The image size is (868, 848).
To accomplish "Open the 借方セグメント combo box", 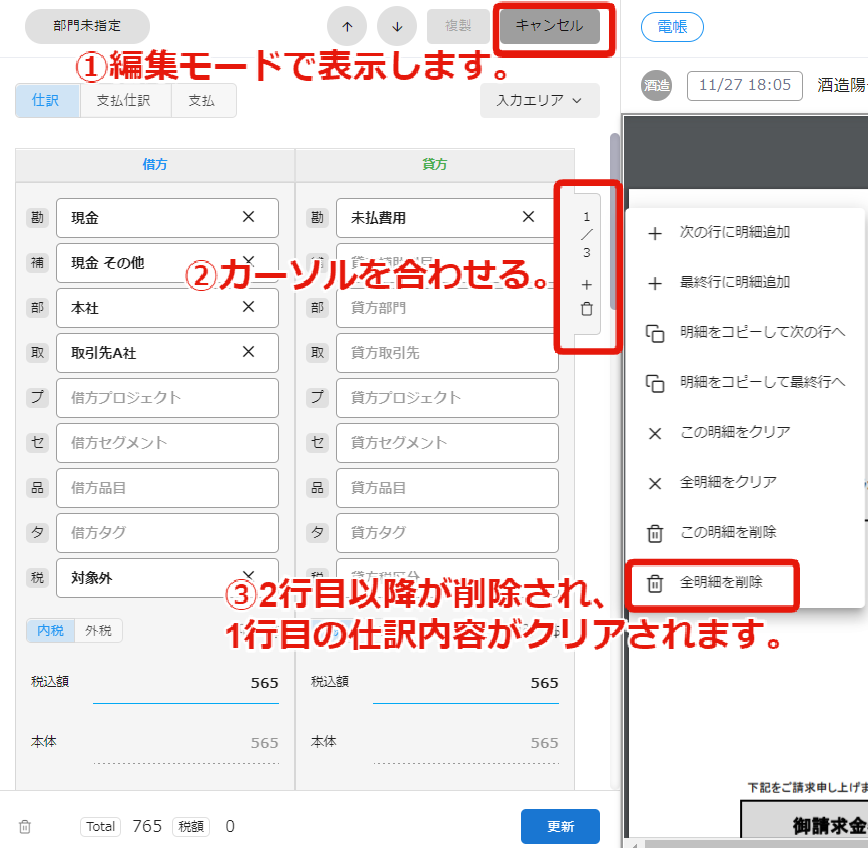I will (167, 443).
